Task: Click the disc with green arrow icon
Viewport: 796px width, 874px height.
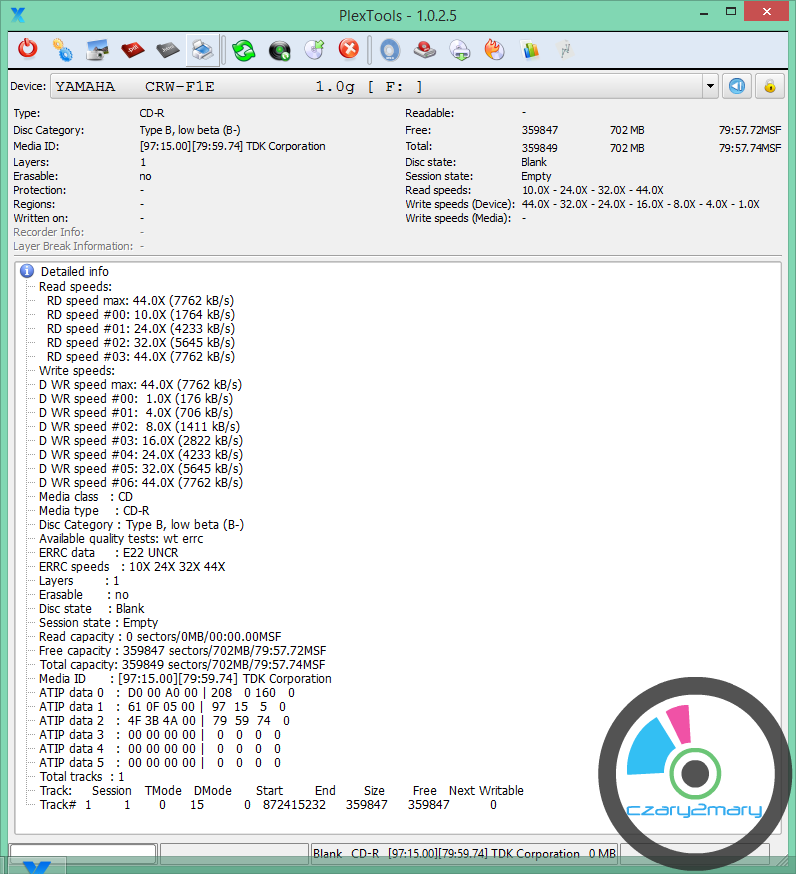Action: click(x=314, y=49)
